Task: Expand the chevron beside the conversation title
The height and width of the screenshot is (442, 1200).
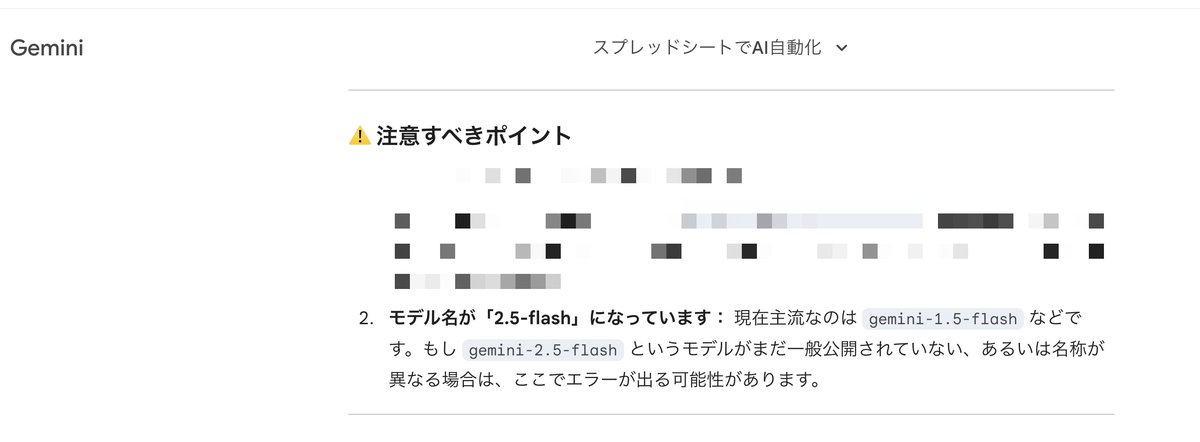Action: pos(841,48)
